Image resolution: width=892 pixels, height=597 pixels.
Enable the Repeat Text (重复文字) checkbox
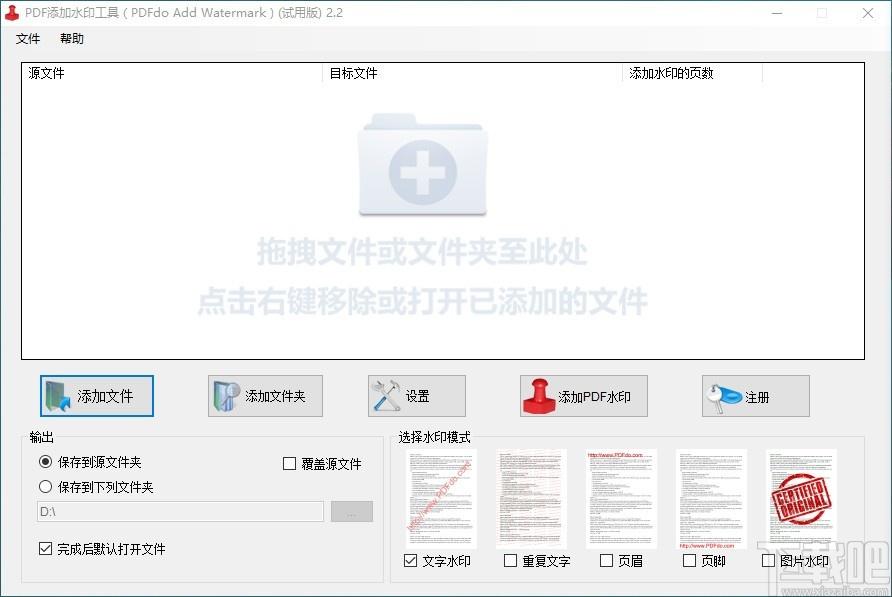pos(511,561)
